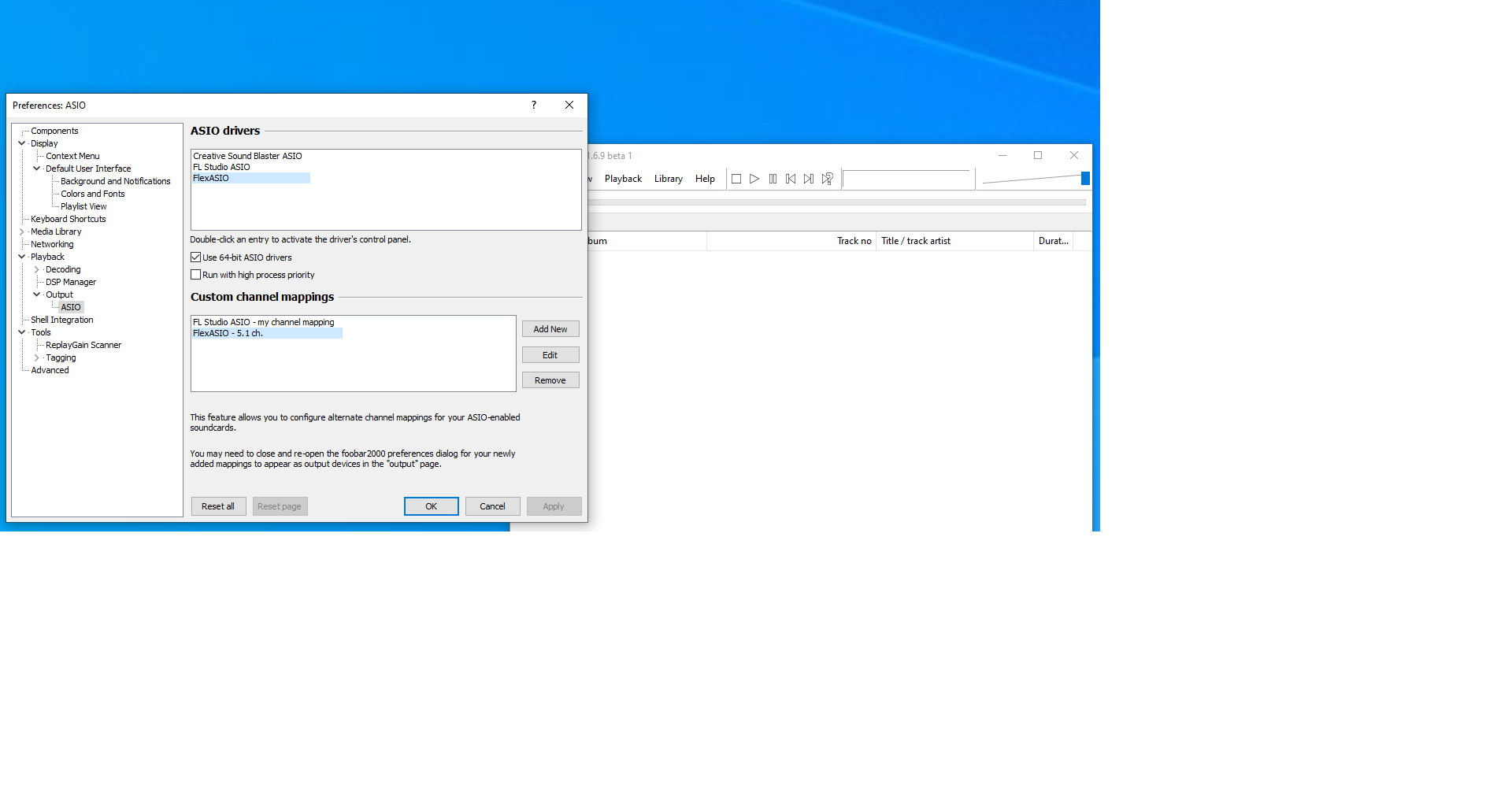1512x811 pixels.
Task: Open the Library menu
Action: click(x=668, y=179)
